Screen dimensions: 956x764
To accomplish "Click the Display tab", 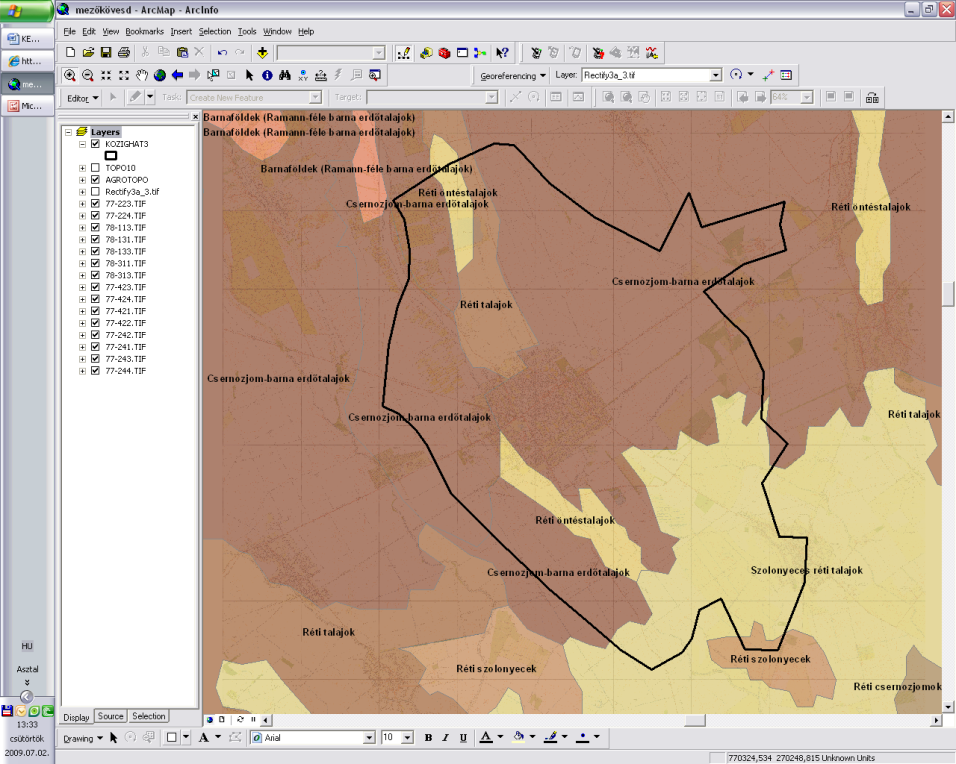I will tap(76, 717).
